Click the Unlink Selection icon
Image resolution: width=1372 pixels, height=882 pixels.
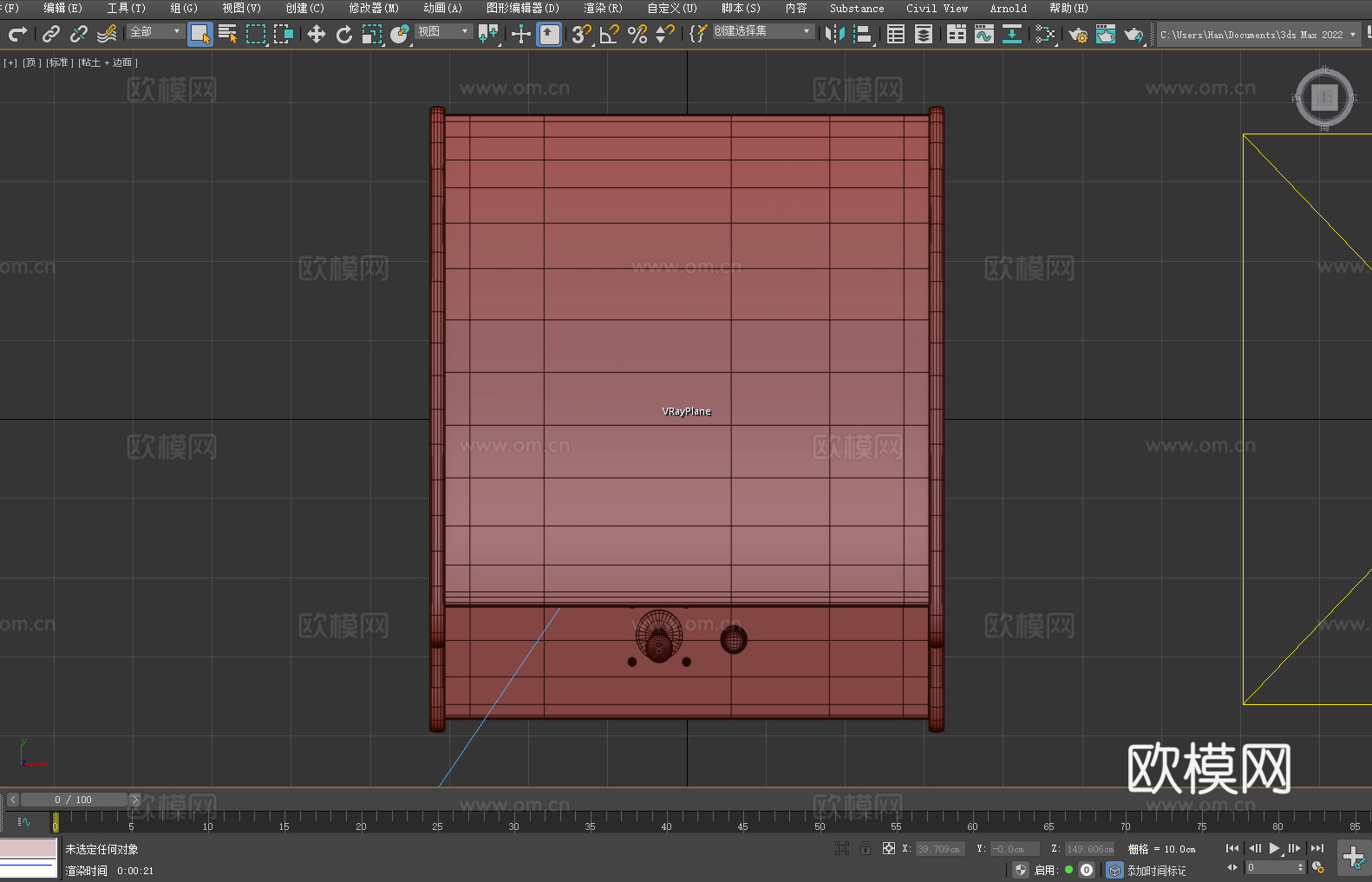[x=79, y=34]
